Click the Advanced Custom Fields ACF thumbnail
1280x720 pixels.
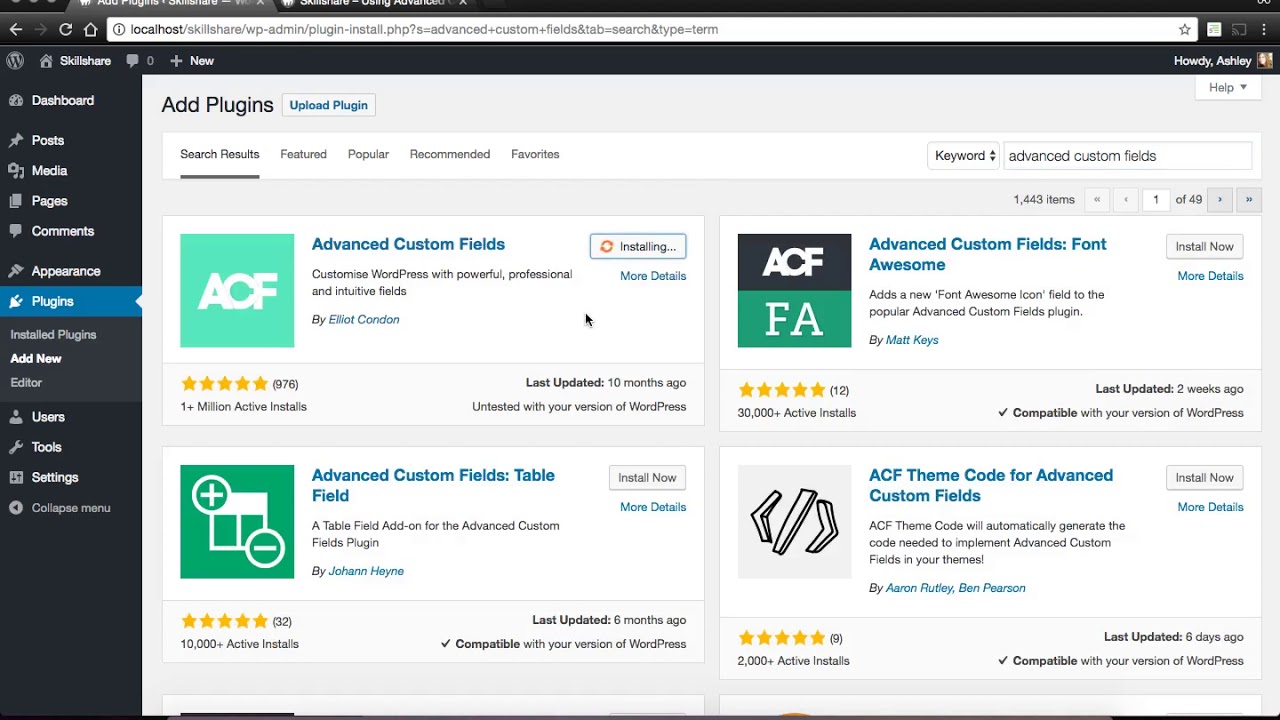point(237,291)
